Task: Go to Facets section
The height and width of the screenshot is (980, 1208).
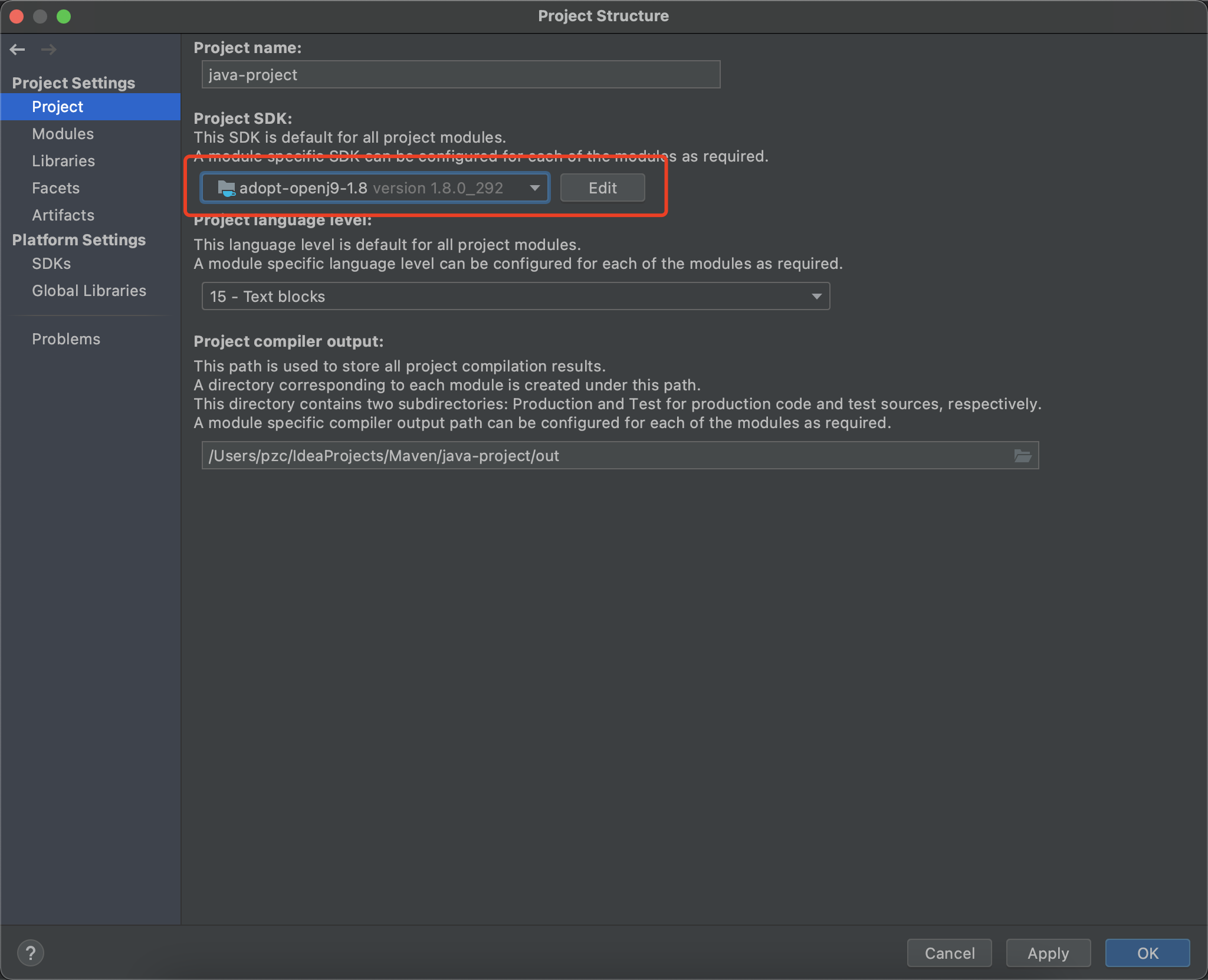Action: [55, 188]
